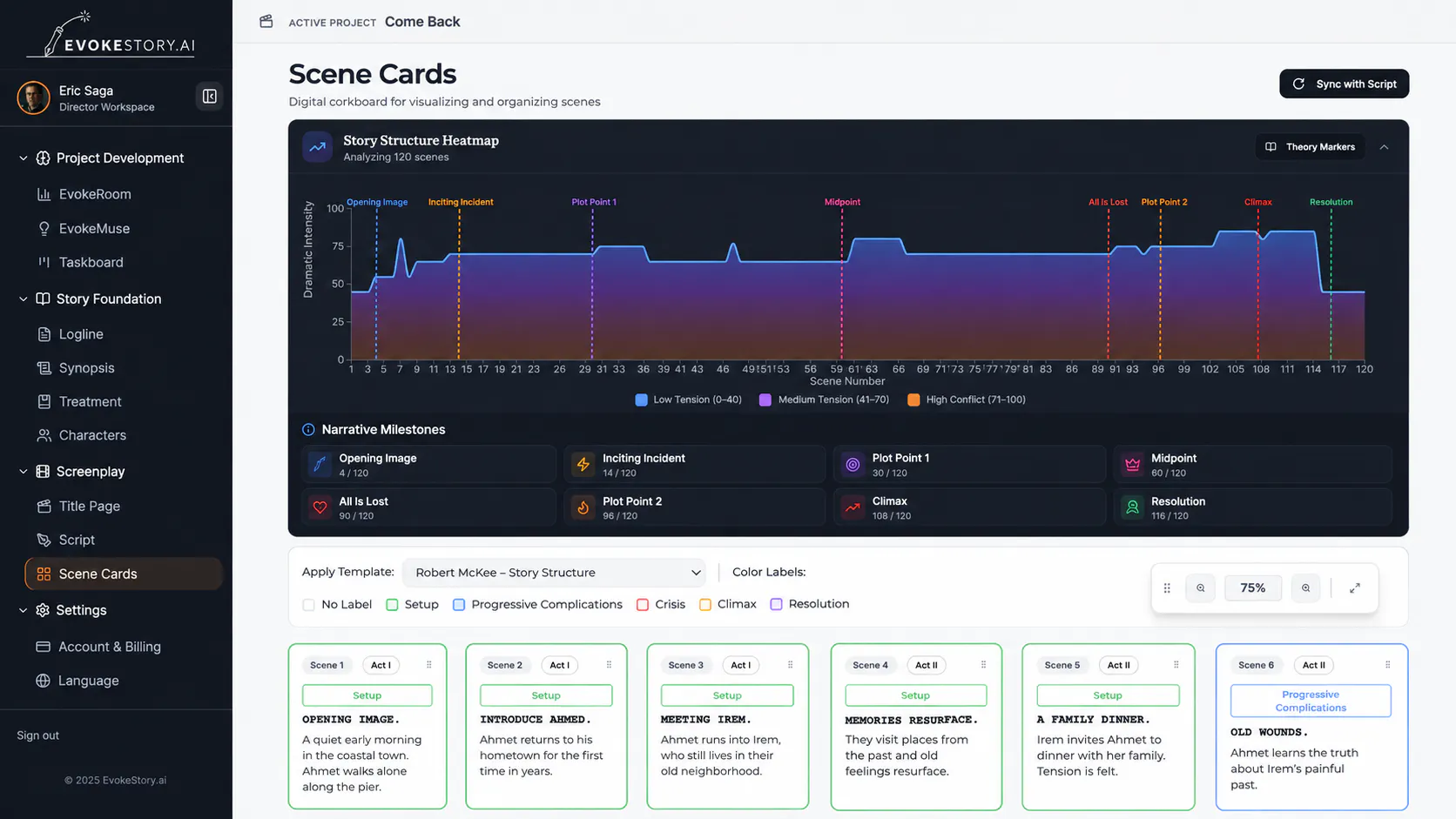Screen dimensions: 1456x819
Task: Click Scene 4 card drag handle
Action: (x=983, y=665)
